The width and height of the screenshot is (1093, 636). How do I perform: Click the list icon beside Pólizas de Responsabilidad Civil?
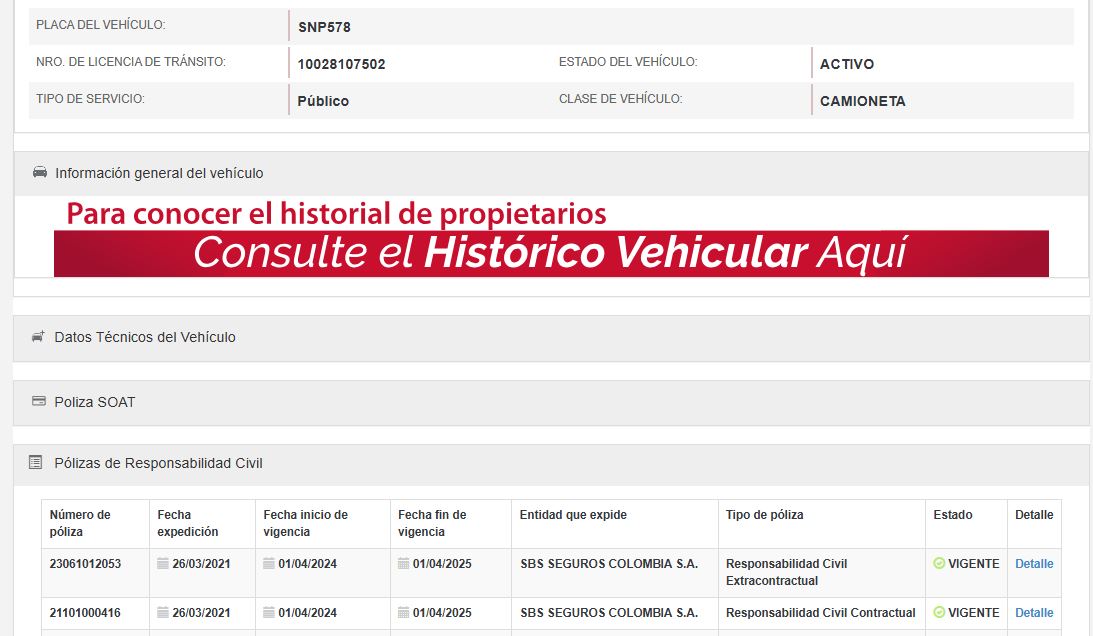[x=36, y=463]
